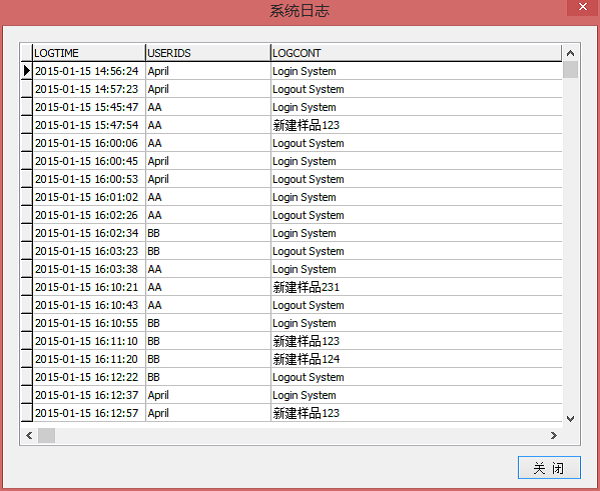Click horizontal scrollbar right arrow
Screen dimensions: 600x491
tap(553, 436)
